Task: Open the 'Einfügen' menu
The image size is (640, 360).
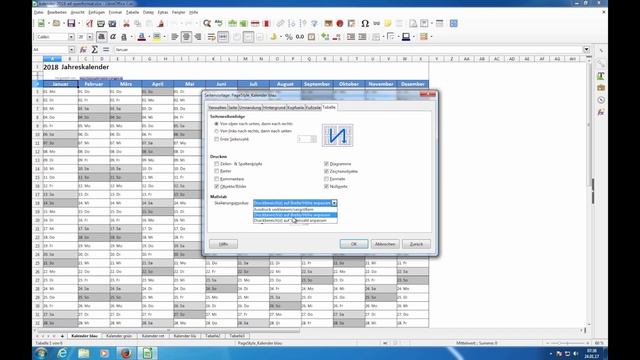Action: click(x=96, y=12)
